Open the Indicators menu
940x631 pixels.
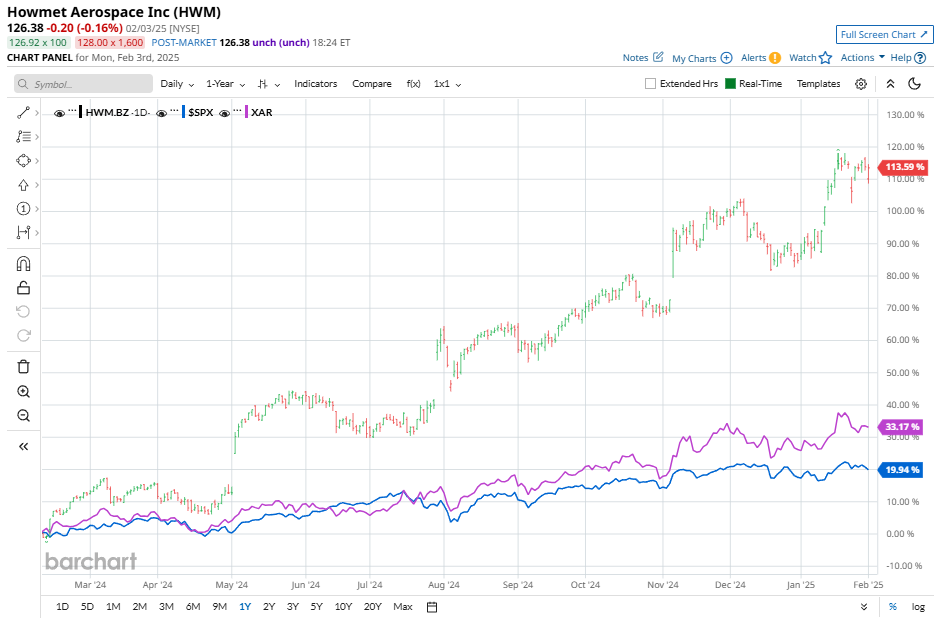[315, 84]
